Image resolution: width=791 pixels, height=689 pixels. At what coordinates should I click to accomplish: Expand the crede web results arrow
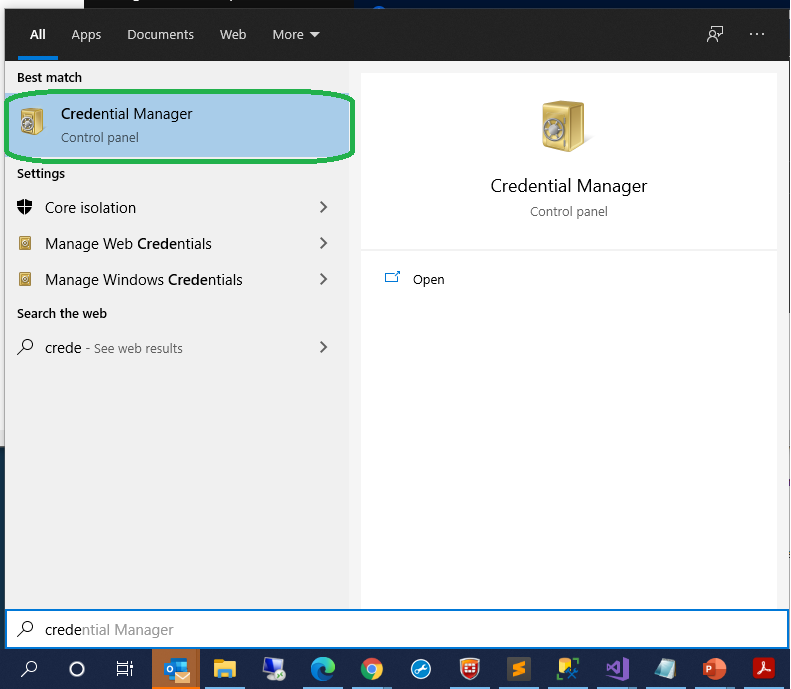323,348
